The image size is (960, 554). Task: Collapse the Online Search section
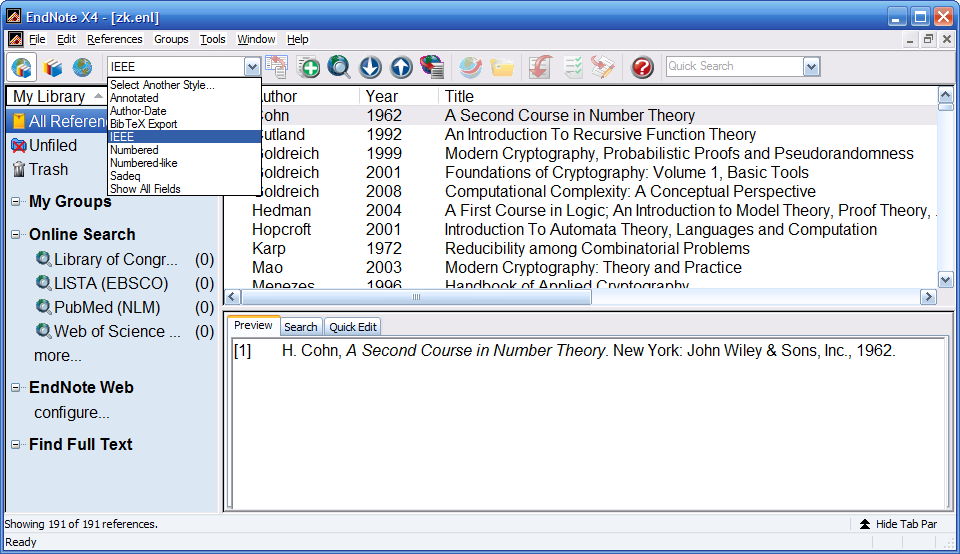coord(16,234)
